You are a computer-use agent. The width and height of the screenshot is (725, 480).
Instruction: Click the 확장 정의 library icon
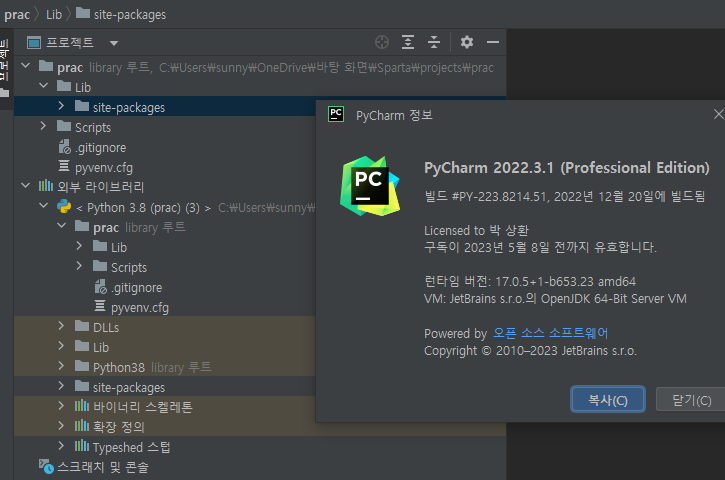(82, 426)
